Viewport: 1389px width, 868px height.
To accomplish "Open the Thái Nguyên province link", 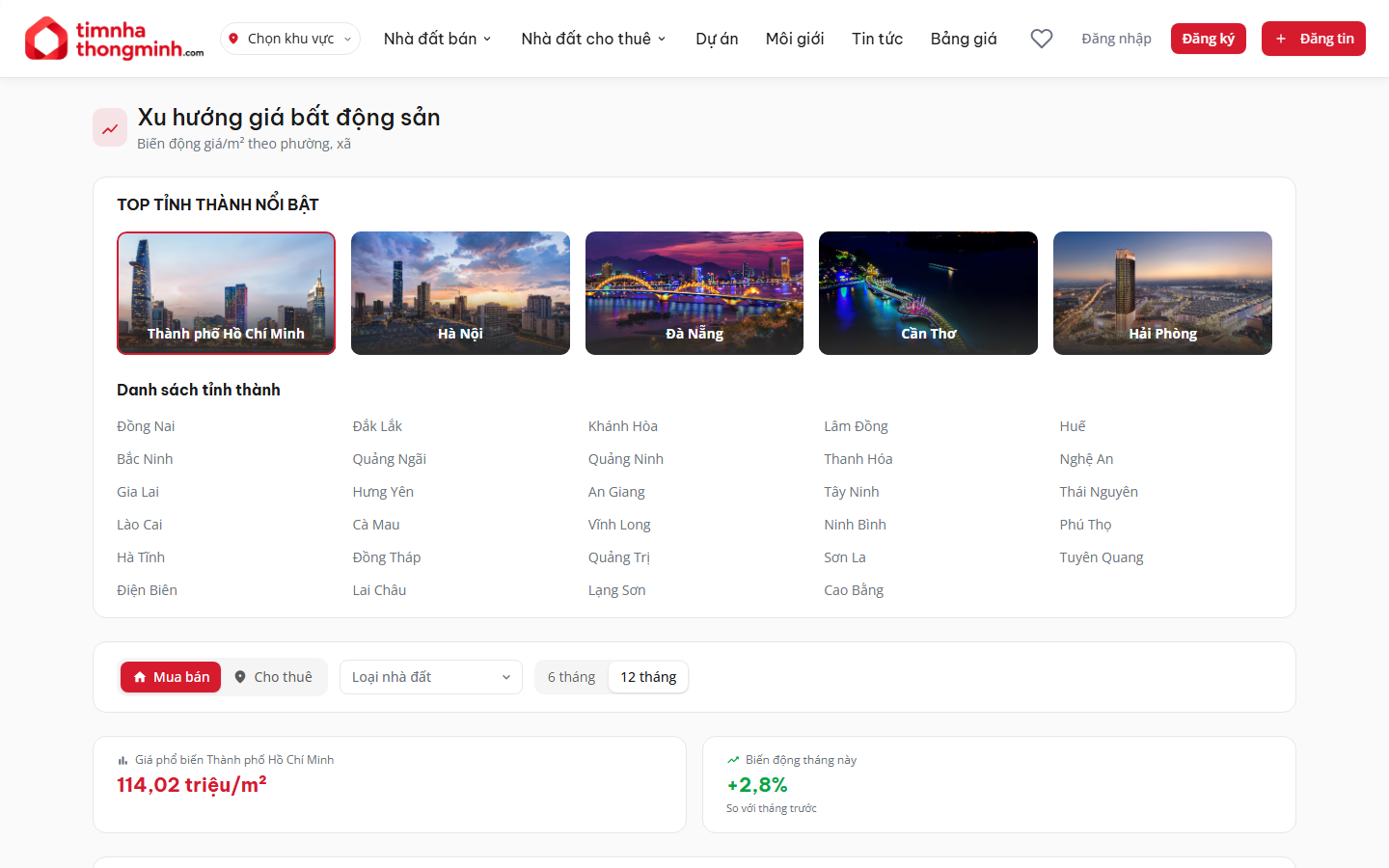I will pos(1099,492).
